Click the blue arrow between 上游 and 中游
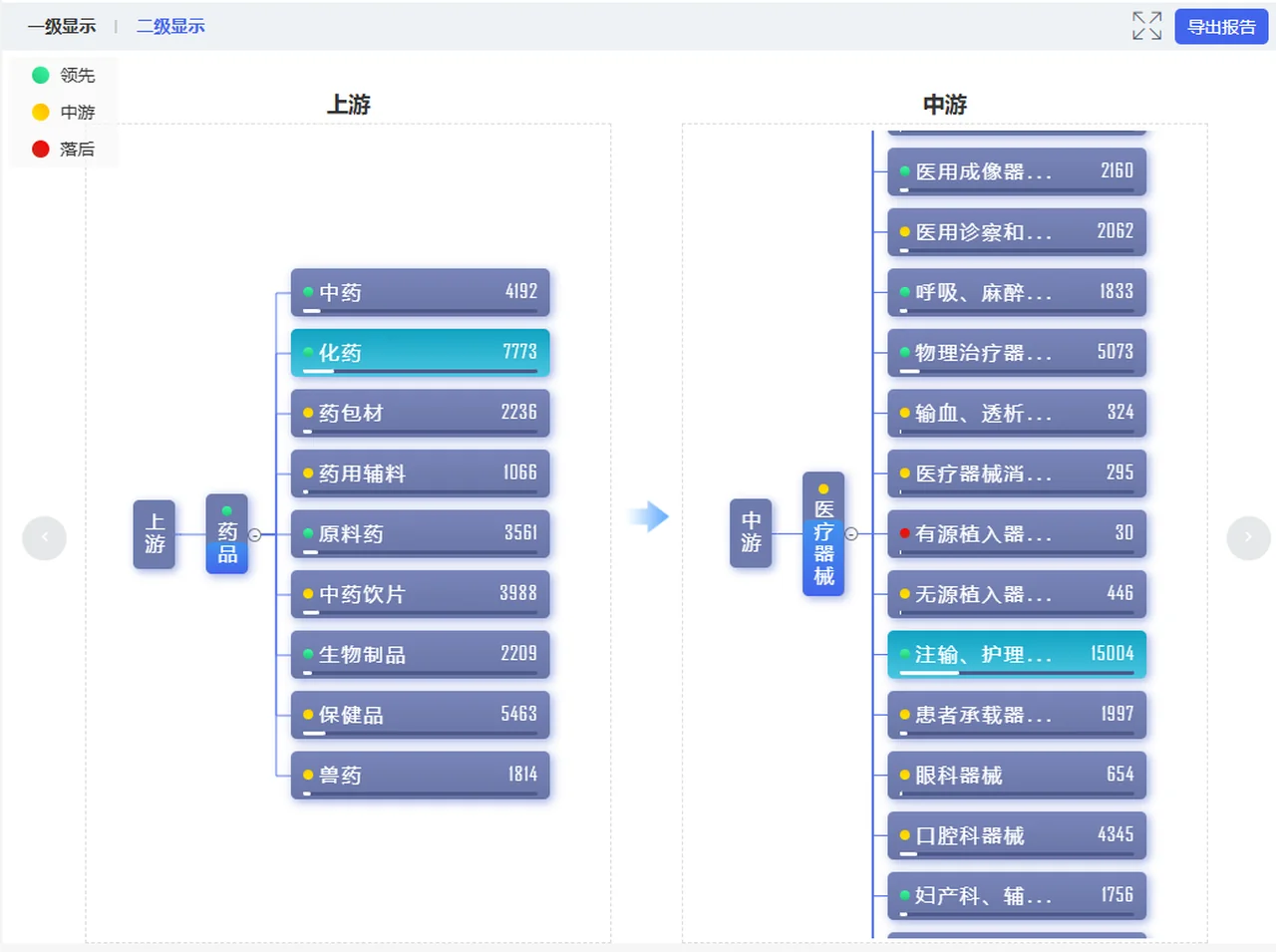Screen dimensions: 1276x952 [649, 516]
